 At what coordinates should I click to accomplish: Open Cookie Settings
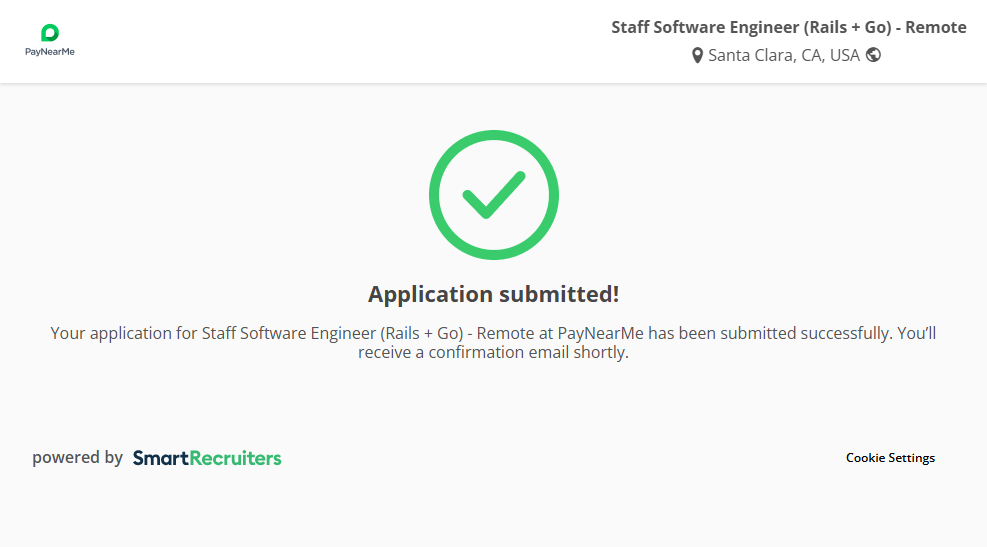[x=890, y=458]
